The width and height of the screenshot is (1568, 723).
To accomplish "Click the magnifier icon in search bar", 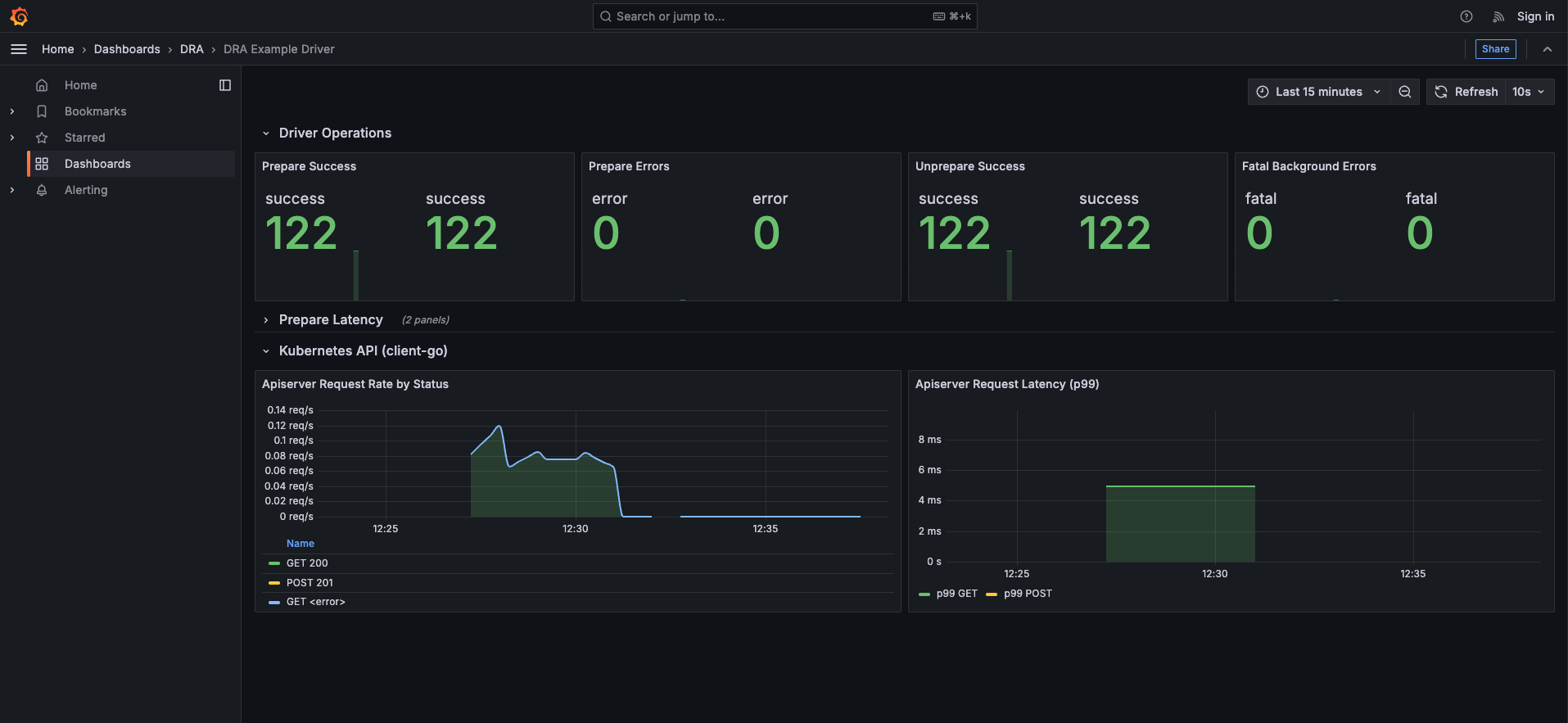I will pyautogui.click(x=606, y=16).
